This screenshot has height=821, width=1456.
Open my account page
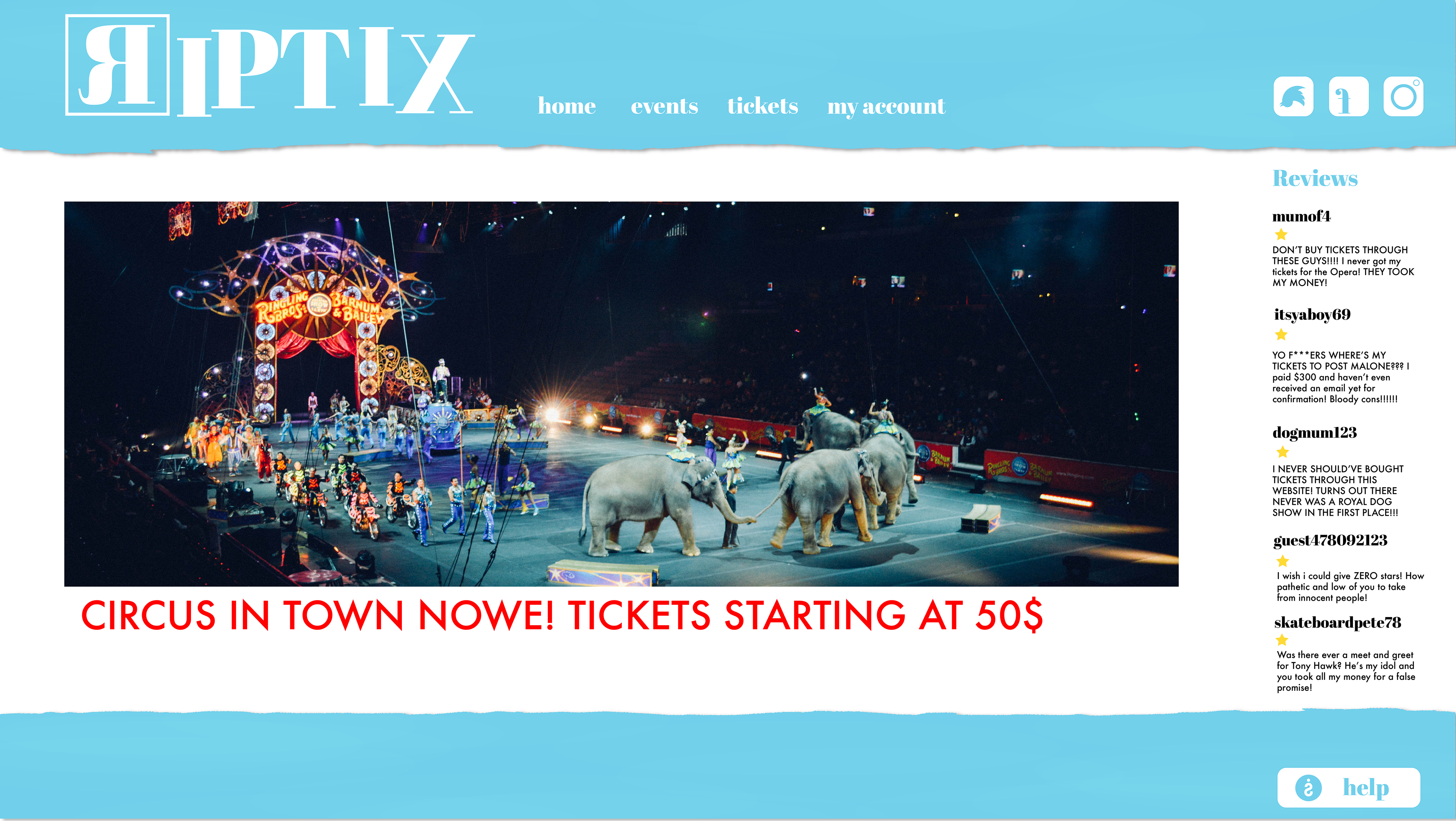886,107
